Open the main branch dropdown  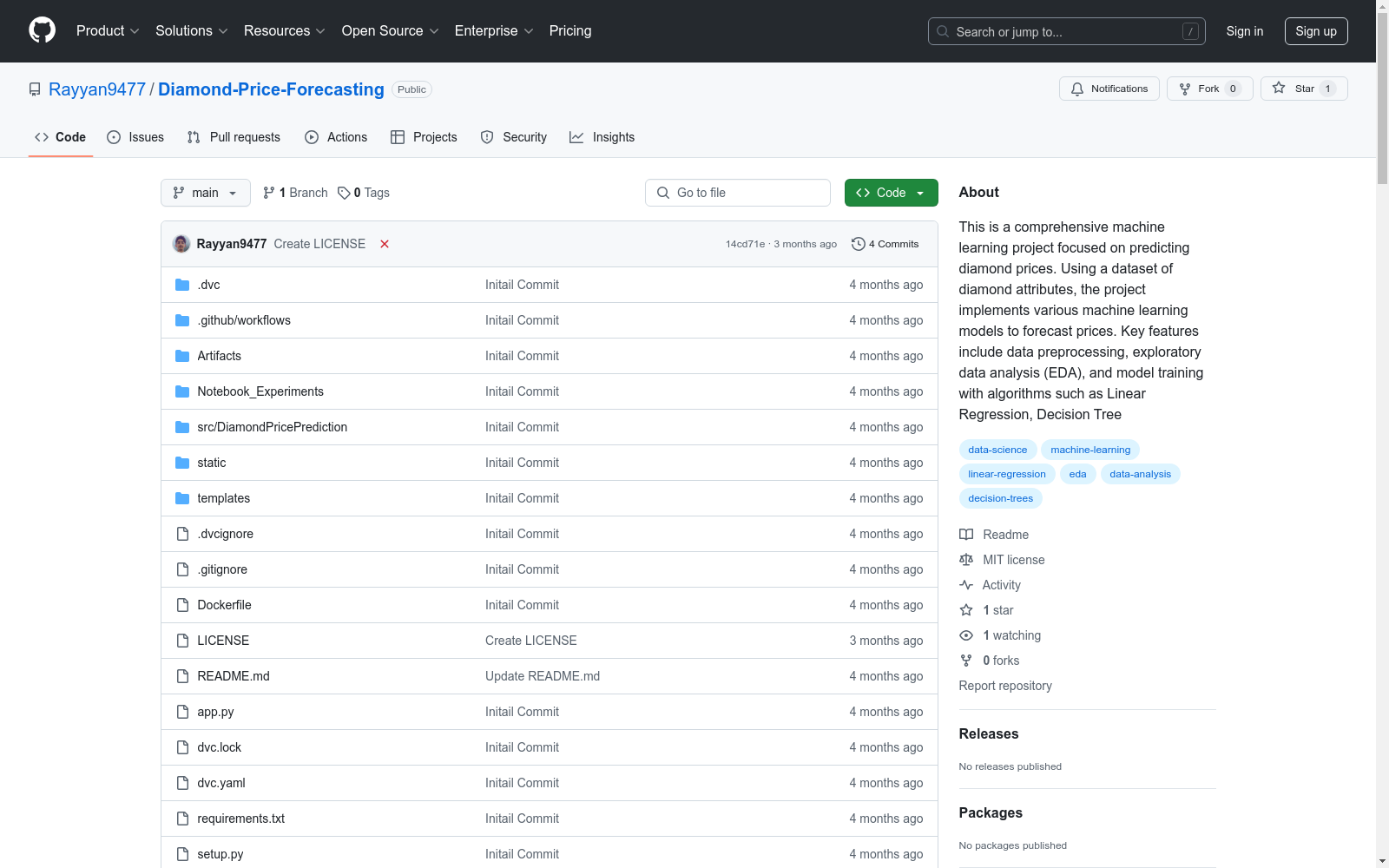click(x=206, y=193)
